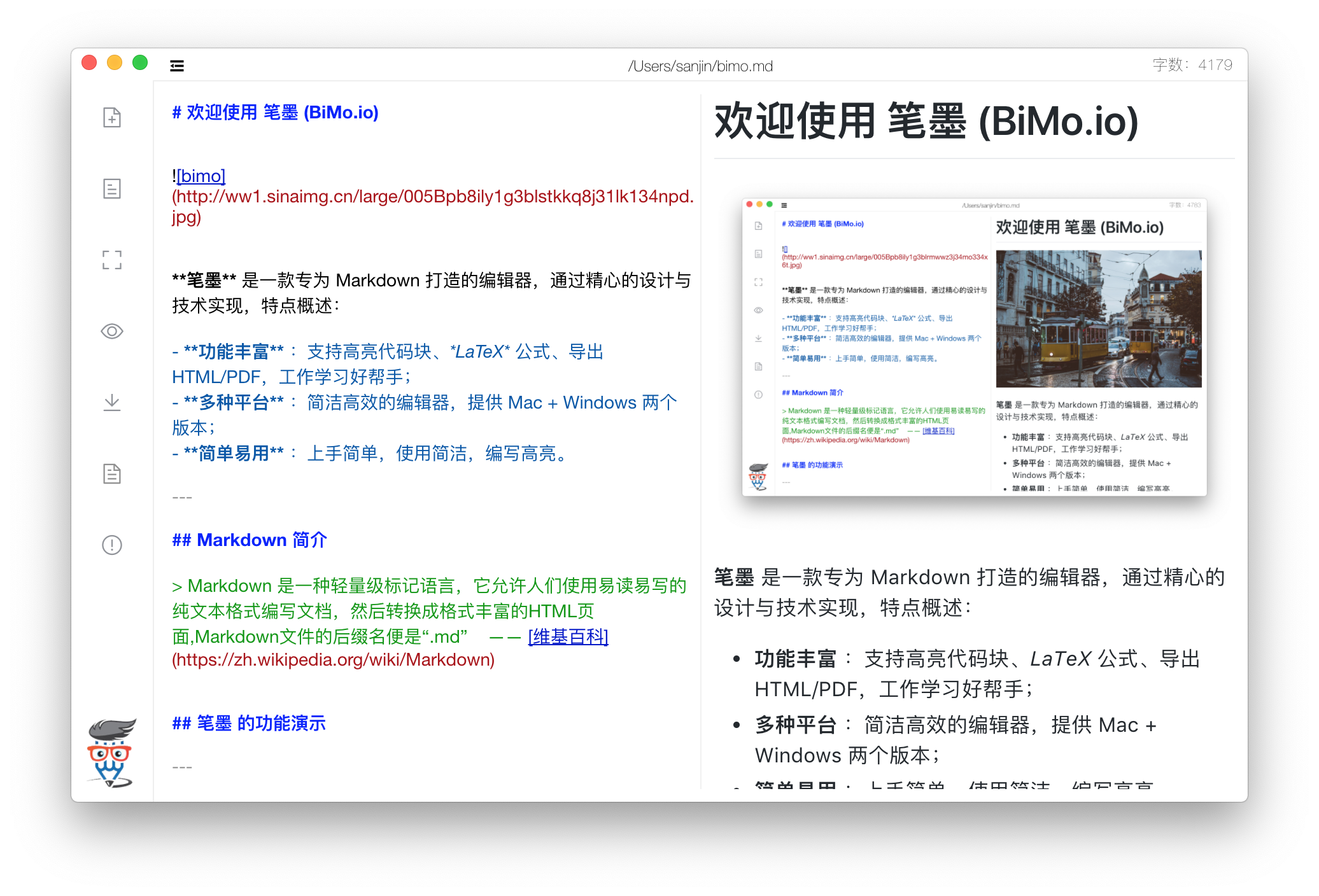Open the 维基百科 link in editor
This screenshot has width=1319, height=896.
click(x=568, y=636)
